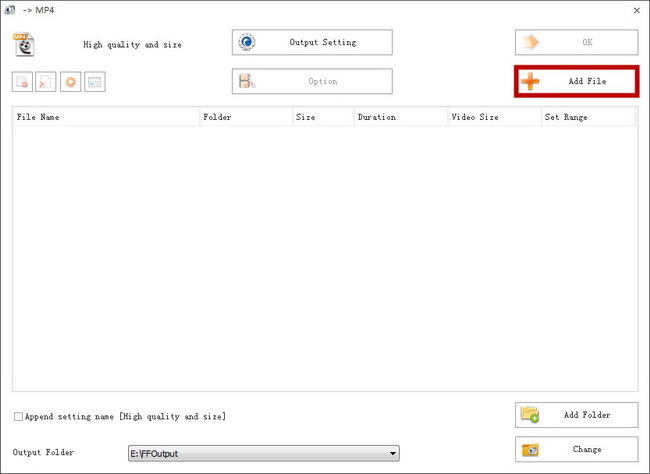
Task: Click the Video Size column header
Action: point(495,117)
